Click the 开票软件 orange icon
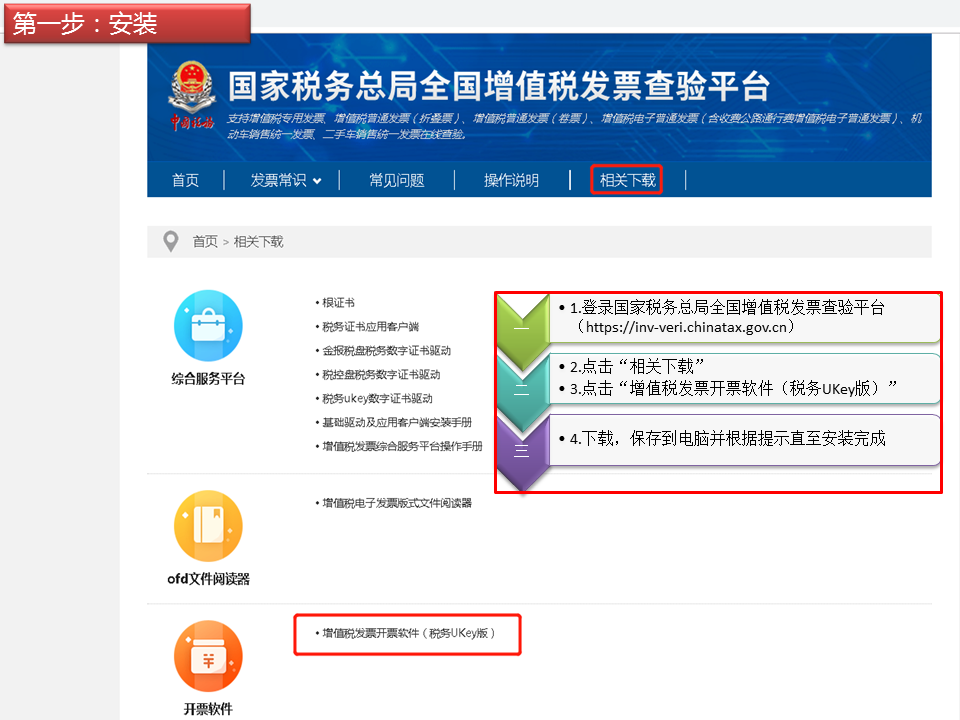The height and width of the screenshot is (720, 960). point(208,656)
